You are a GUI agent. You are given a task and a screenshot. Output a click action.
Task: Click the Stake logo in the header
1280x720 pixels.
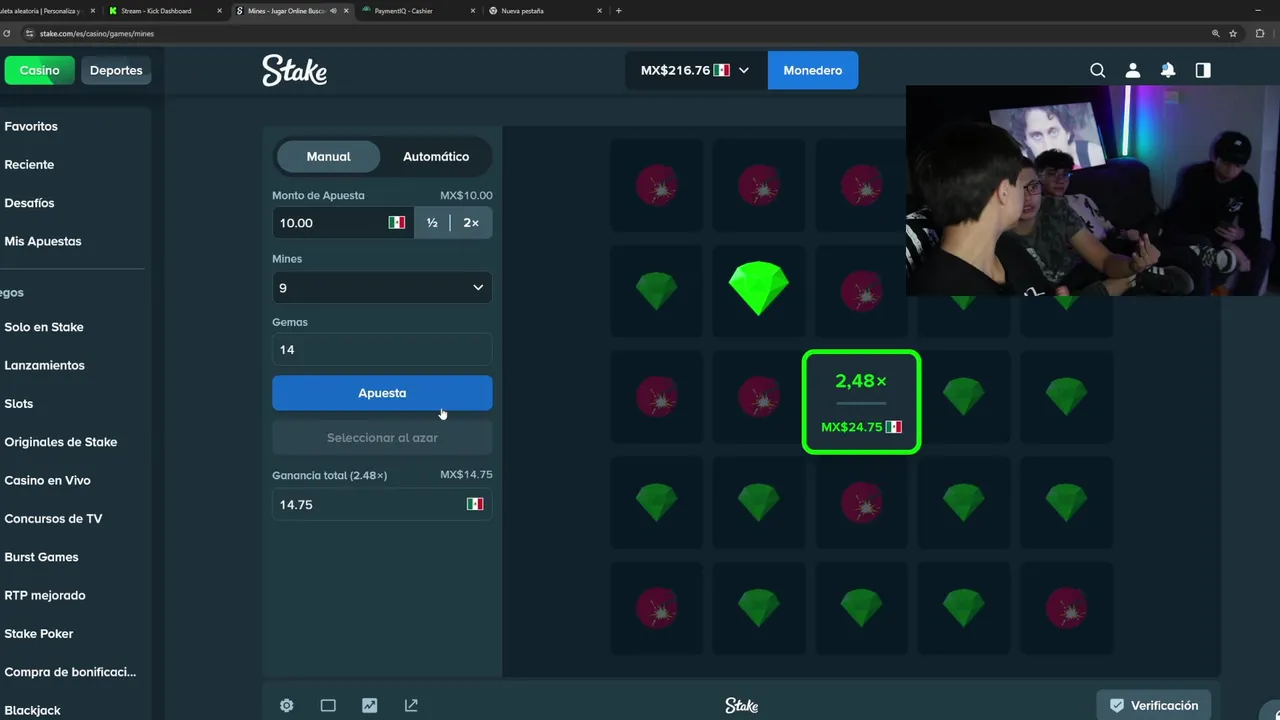point(294,70)
